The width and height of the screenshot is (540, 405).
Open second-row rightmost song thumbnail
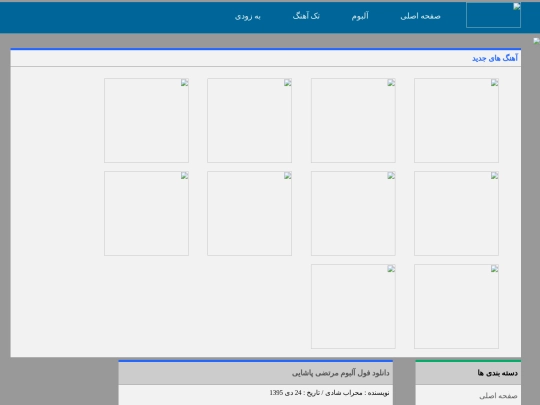point(456,214)
